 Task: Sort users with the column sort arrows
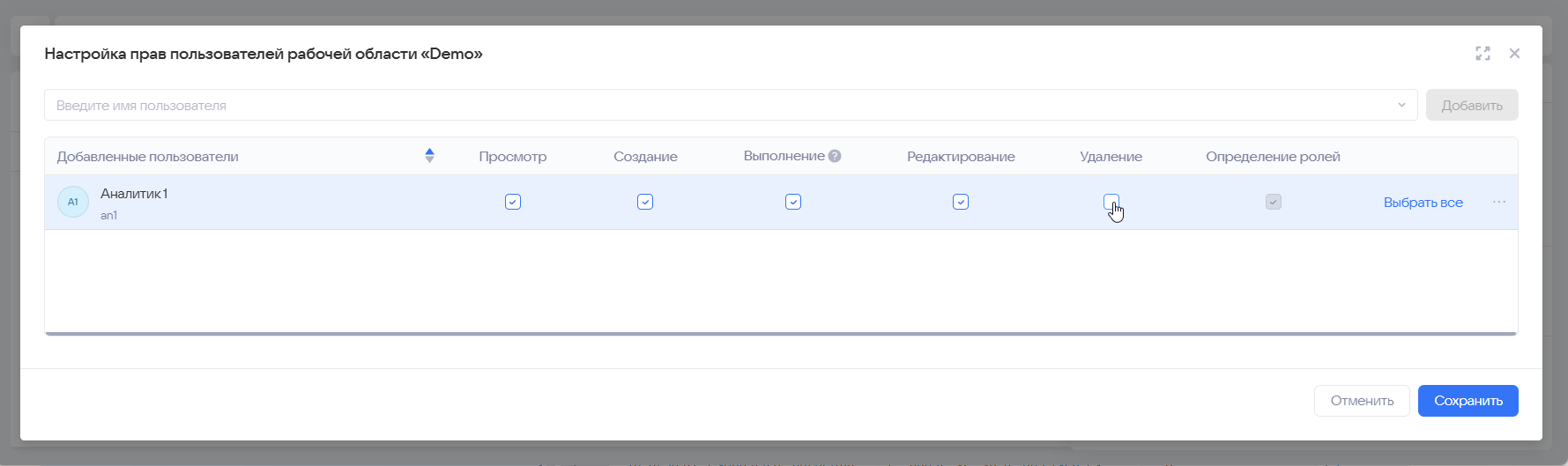(429, 156)
